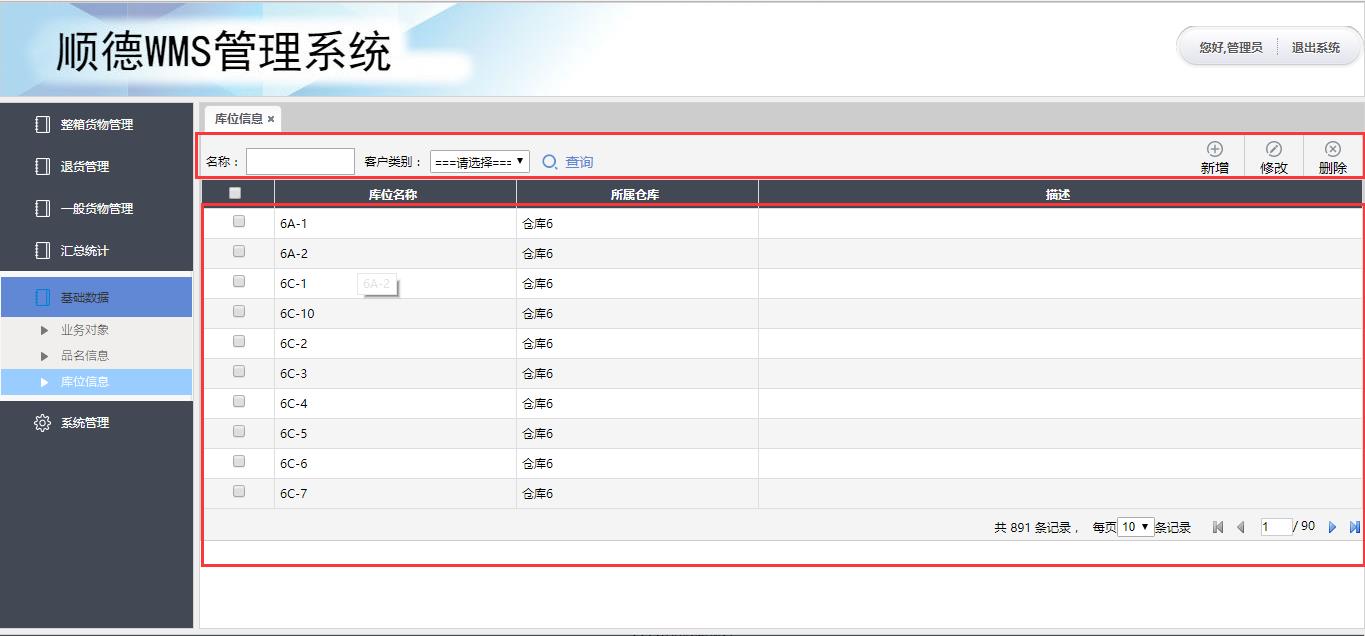Click the 修改 edit icon button
This screenshot has width=1365, height=636.
[1274, 149]
